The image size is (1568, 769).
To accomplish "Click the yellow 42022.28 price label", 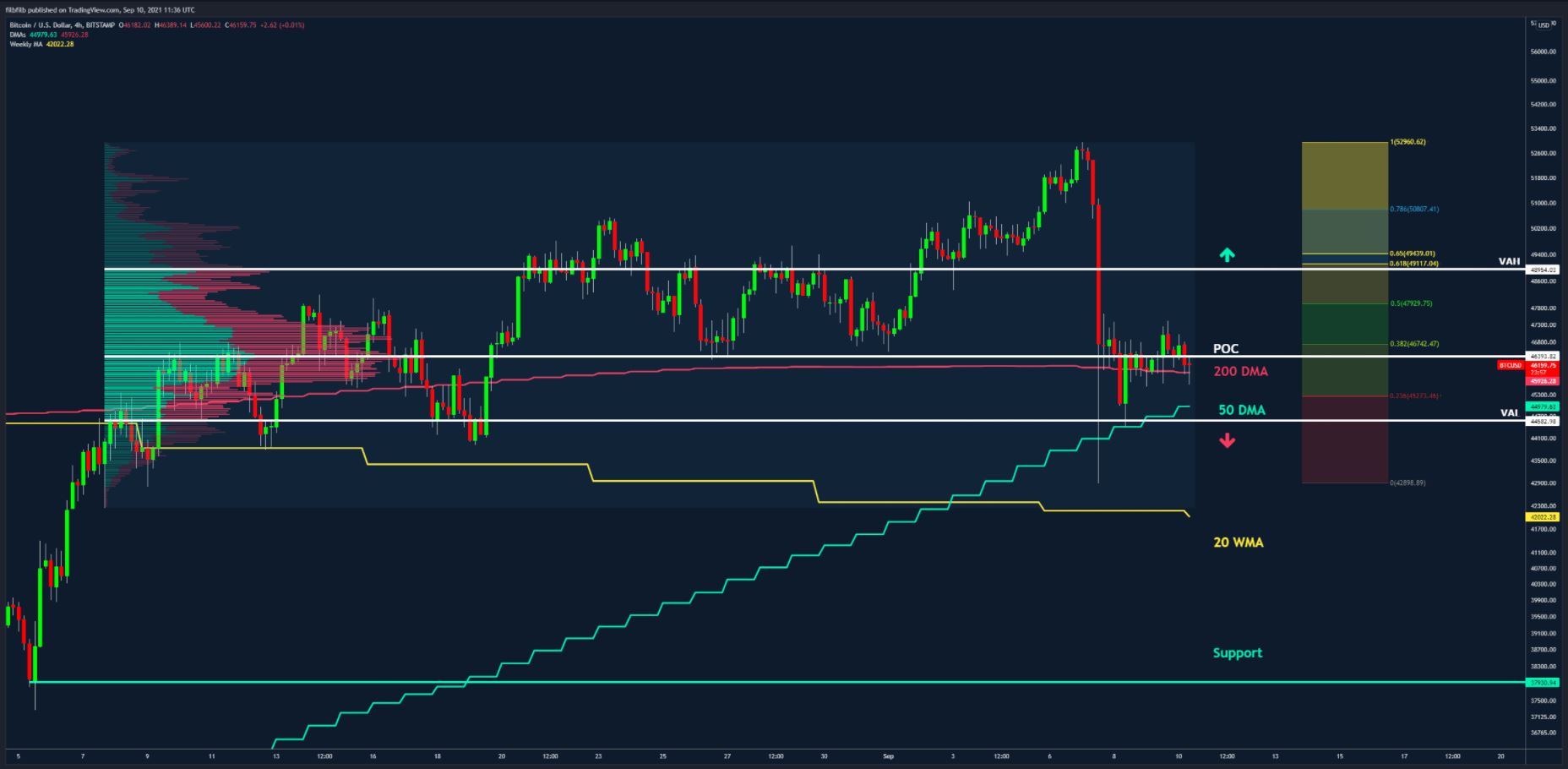I will 1542,516.
